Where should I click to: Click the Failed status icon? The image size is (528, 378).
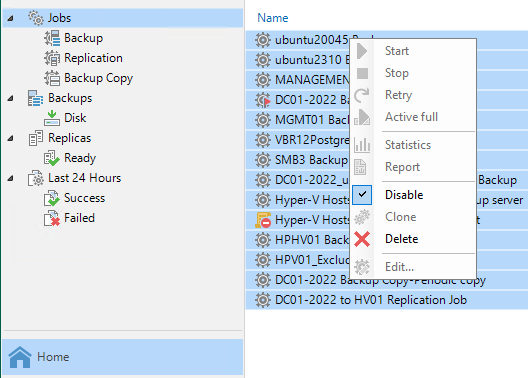52,218
